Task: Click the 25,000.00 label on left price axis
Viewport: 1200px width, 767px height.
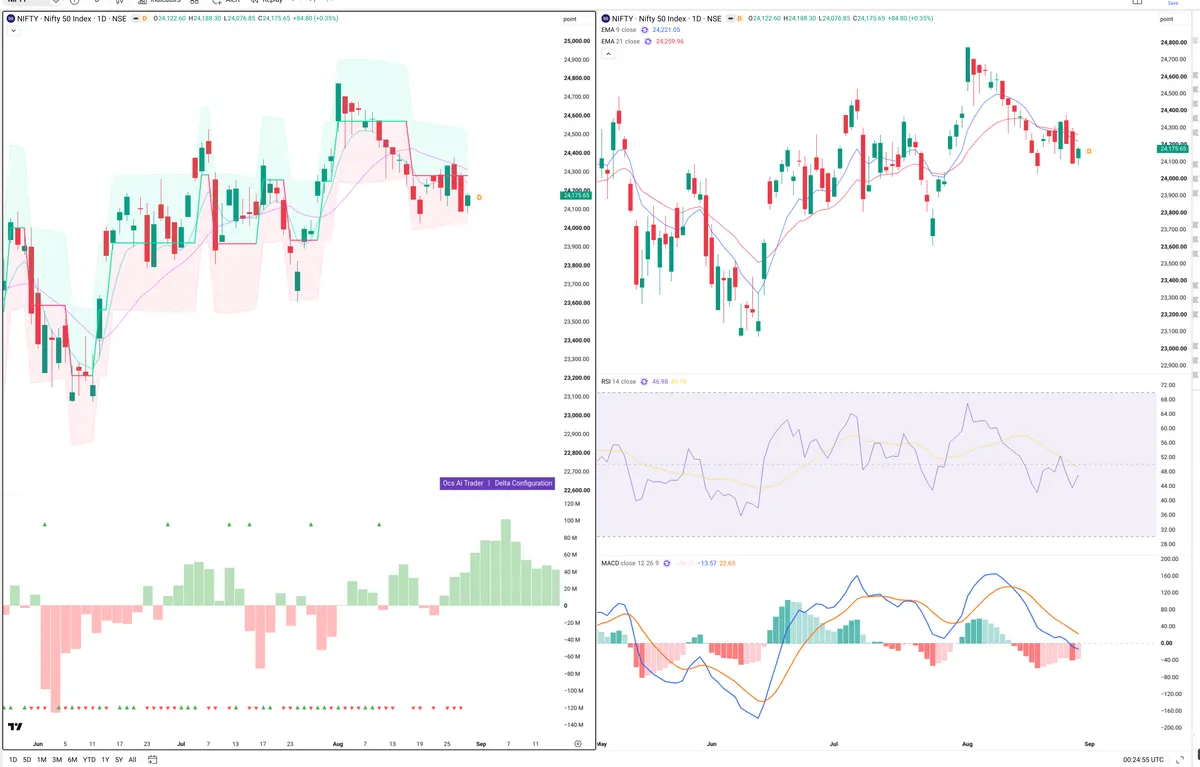Action: tap(577, 41)
